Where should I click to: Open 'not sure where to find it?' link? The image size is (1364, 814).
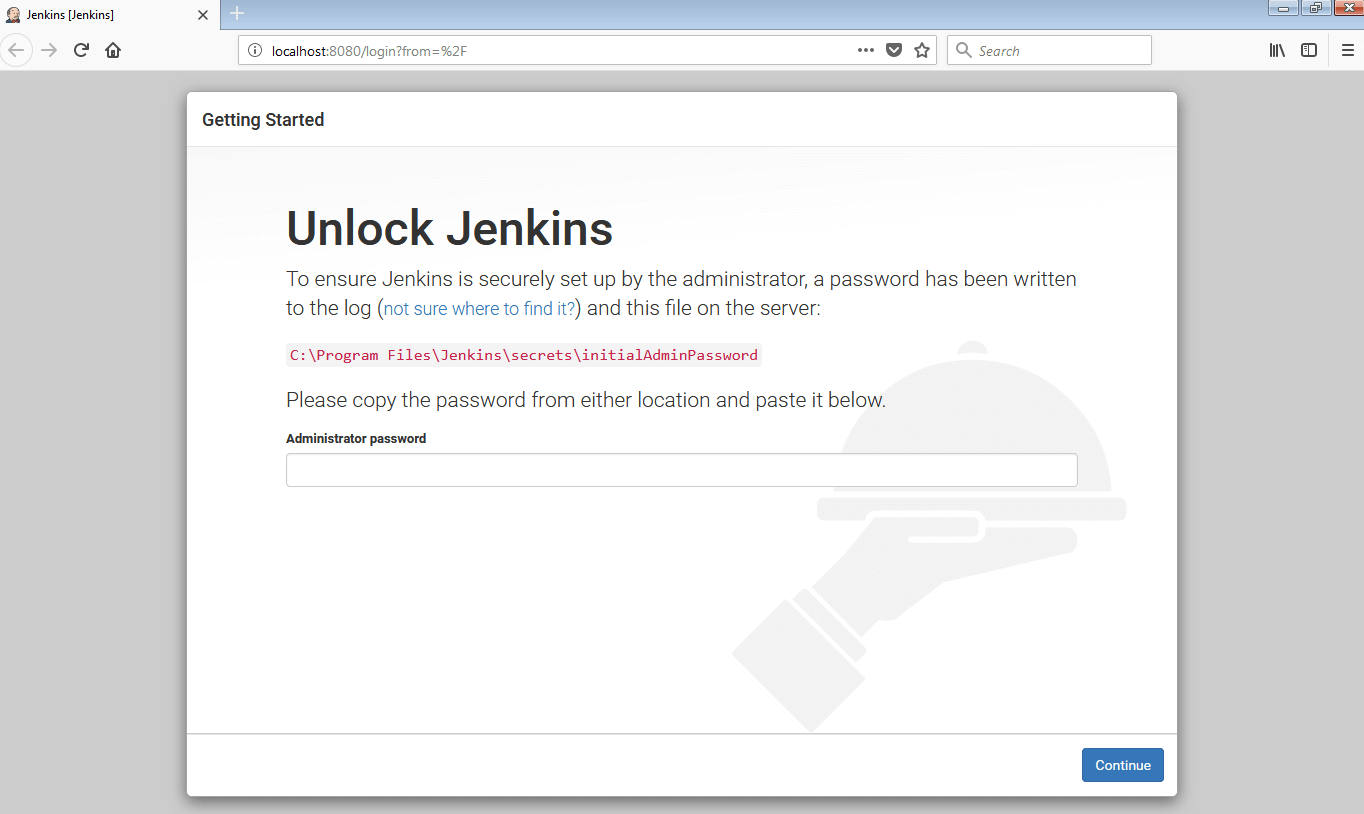pos(480,309)
